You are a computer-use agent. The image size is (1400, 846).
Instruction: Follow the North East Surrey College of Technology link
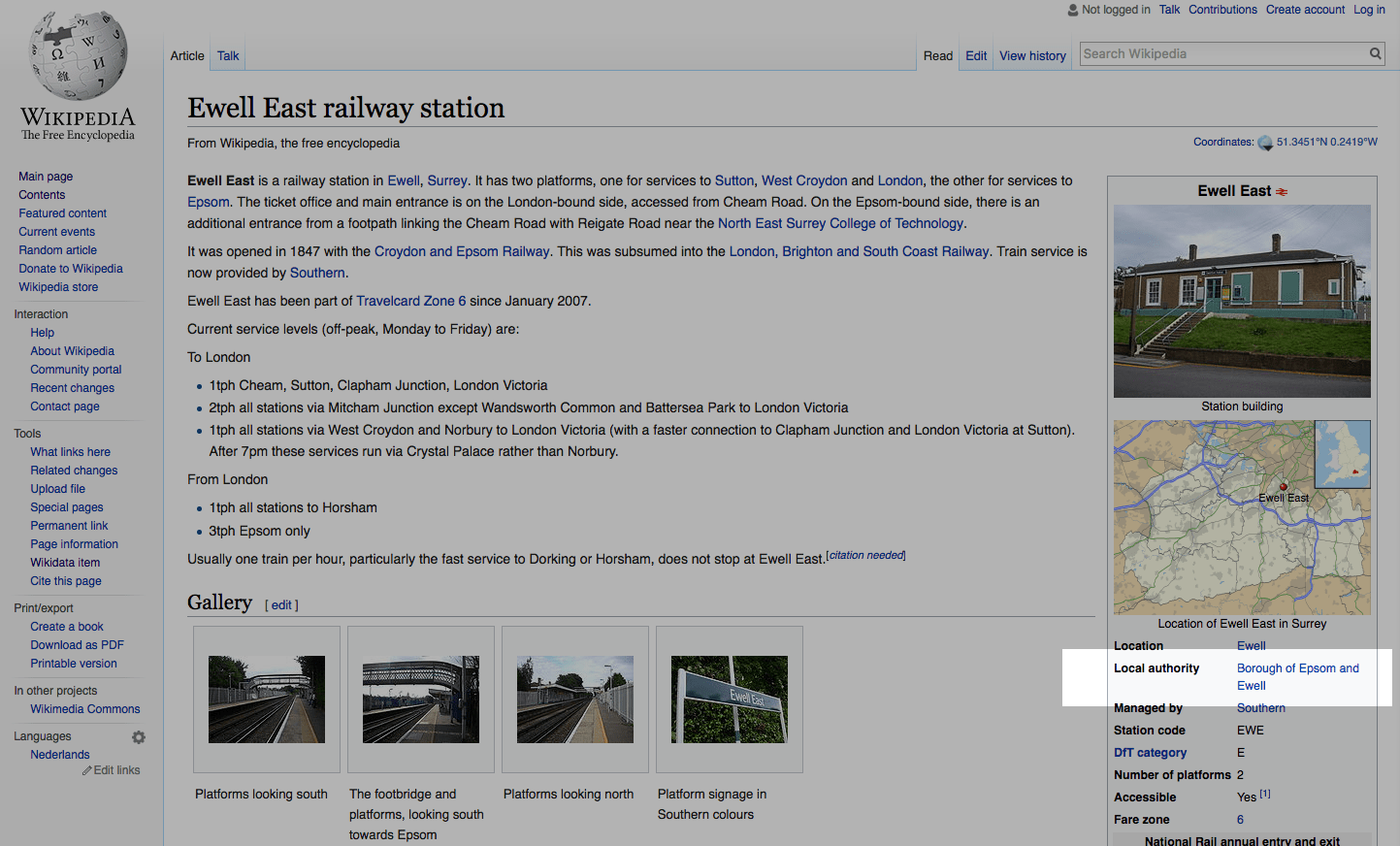[x=840, y=223]
